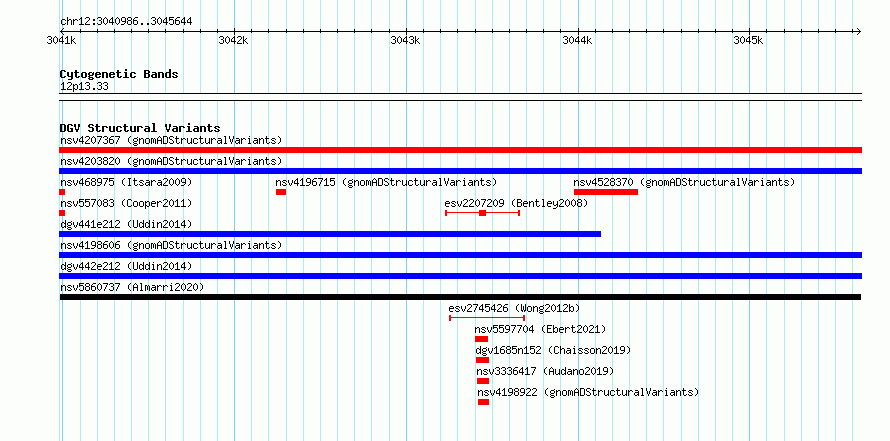Click the 3041k ruler tick label
890x441 pixels.
(62, 40)
